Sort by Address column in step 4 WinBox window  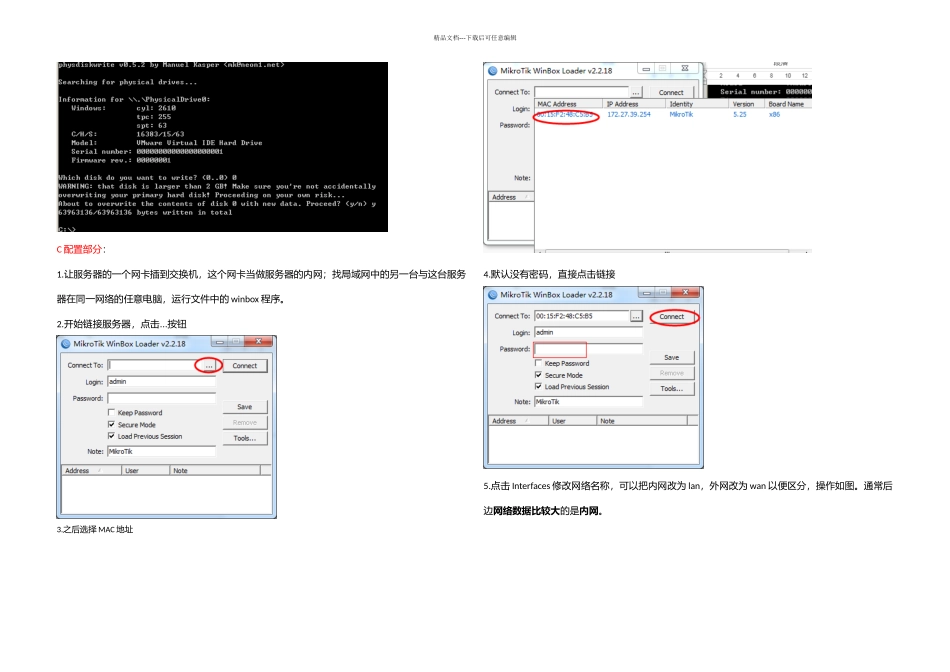coord(519,421)
